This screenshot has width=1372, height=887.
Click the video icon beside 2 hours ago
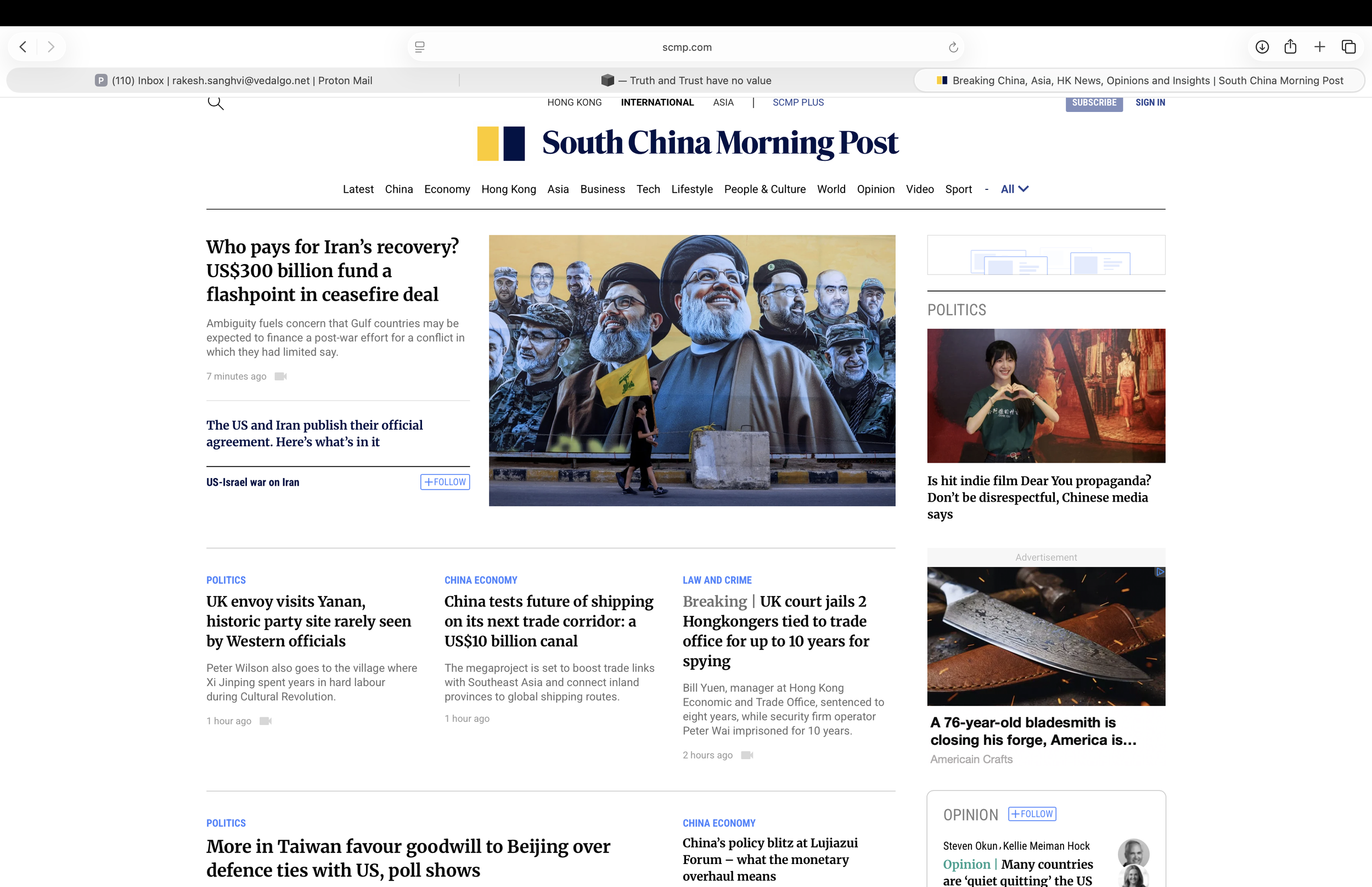tap(747, 755)
